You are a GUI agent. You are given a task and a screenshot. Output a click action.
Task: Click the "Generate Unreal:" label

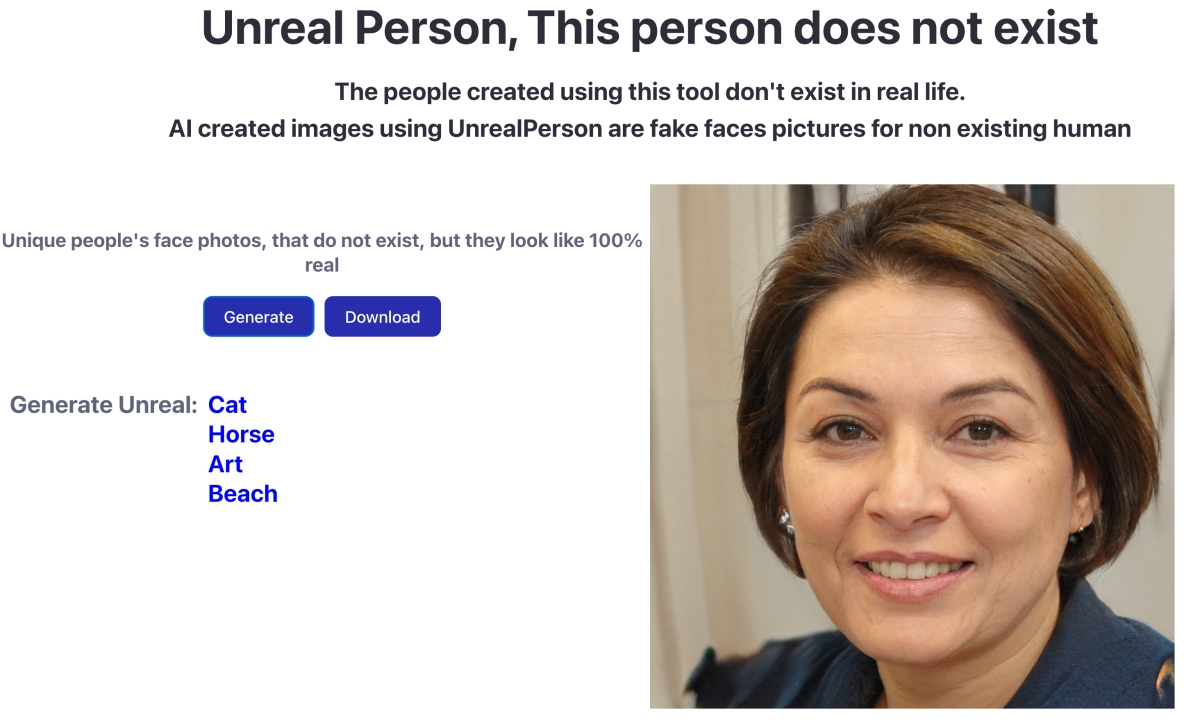tap(104, 405)
